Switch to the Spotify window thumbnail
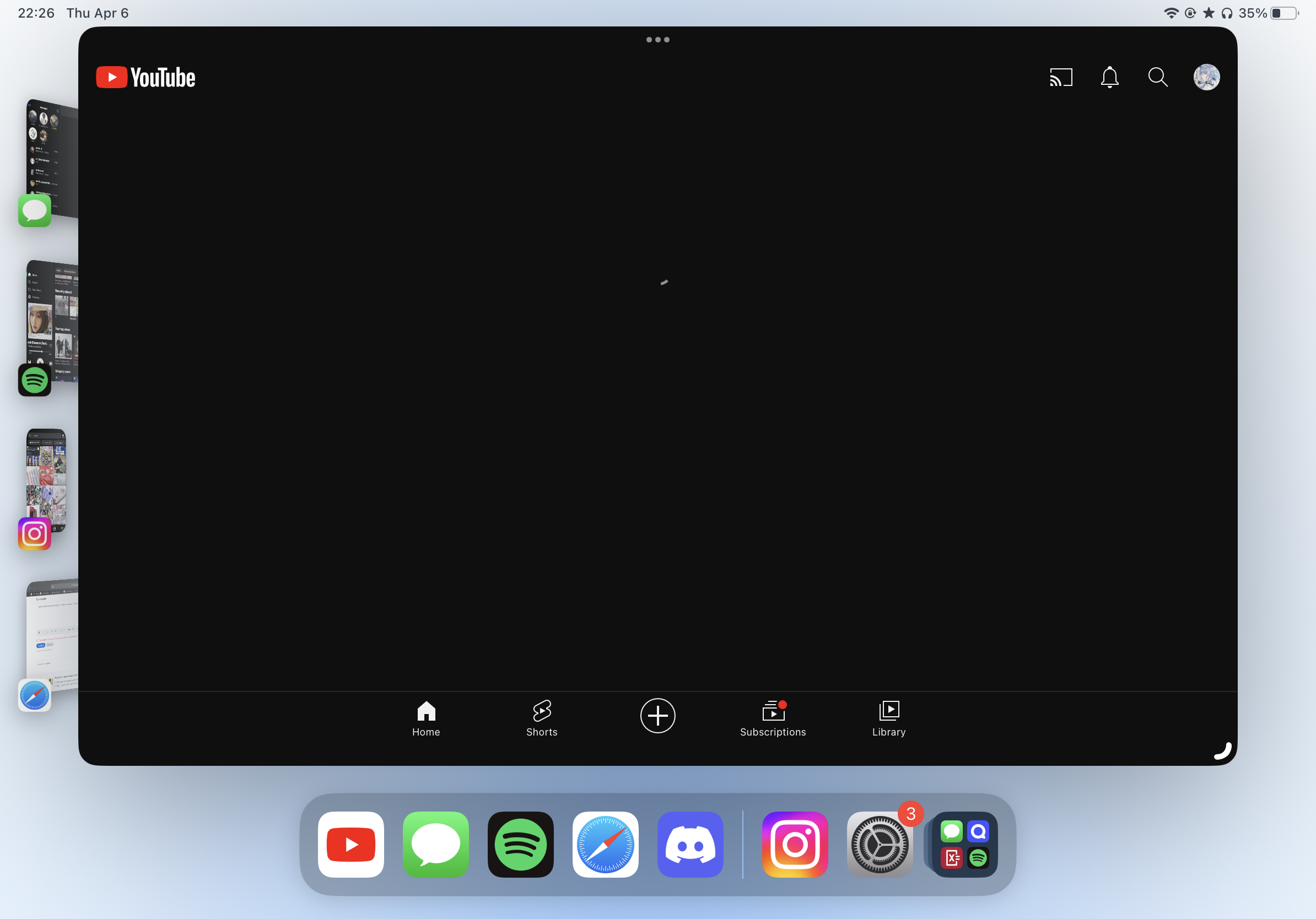Image resolution: width=1316 pixels, height=919 pixels. [53, 321]
